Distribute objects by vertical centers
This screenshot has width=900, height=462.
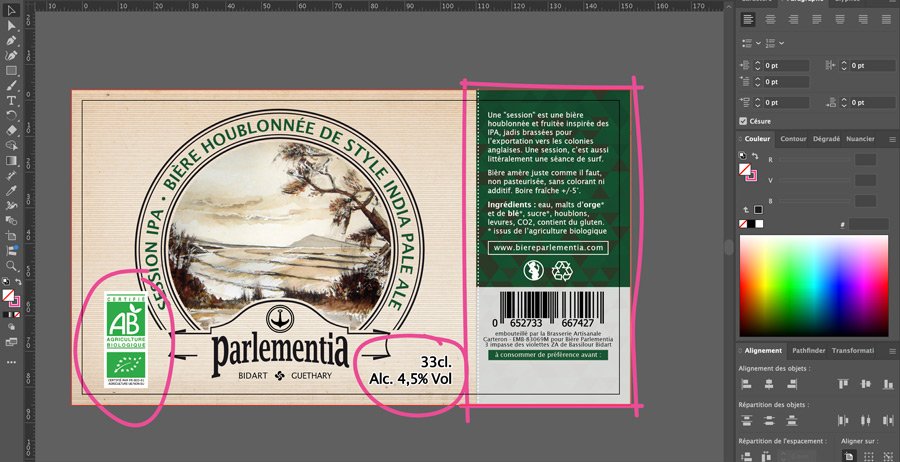click(769, 421)
